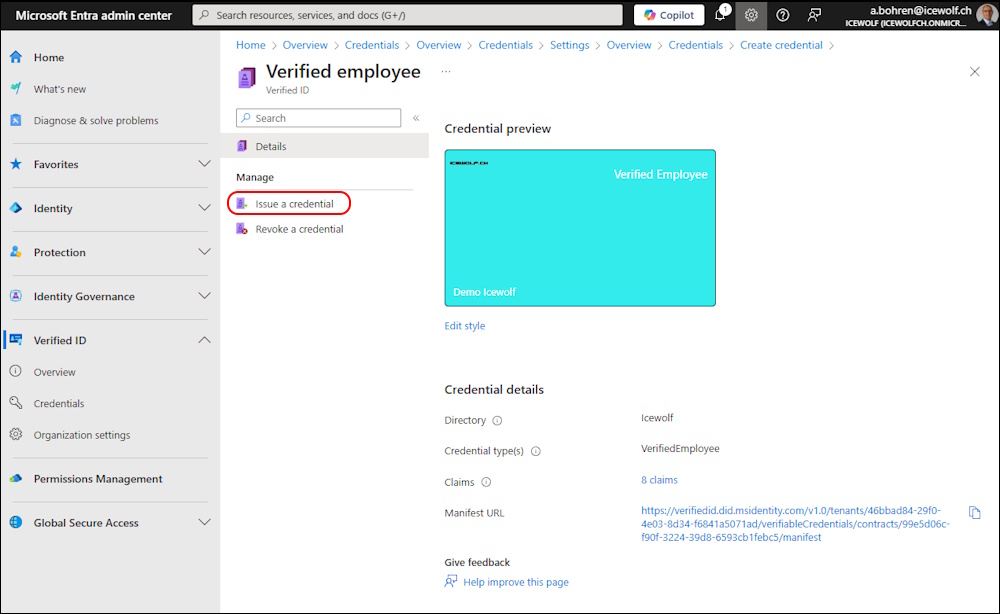This screenshot has height=614, width=1000.
Task: Click the Identity diamond icon
Action: [x=16, y=208]
